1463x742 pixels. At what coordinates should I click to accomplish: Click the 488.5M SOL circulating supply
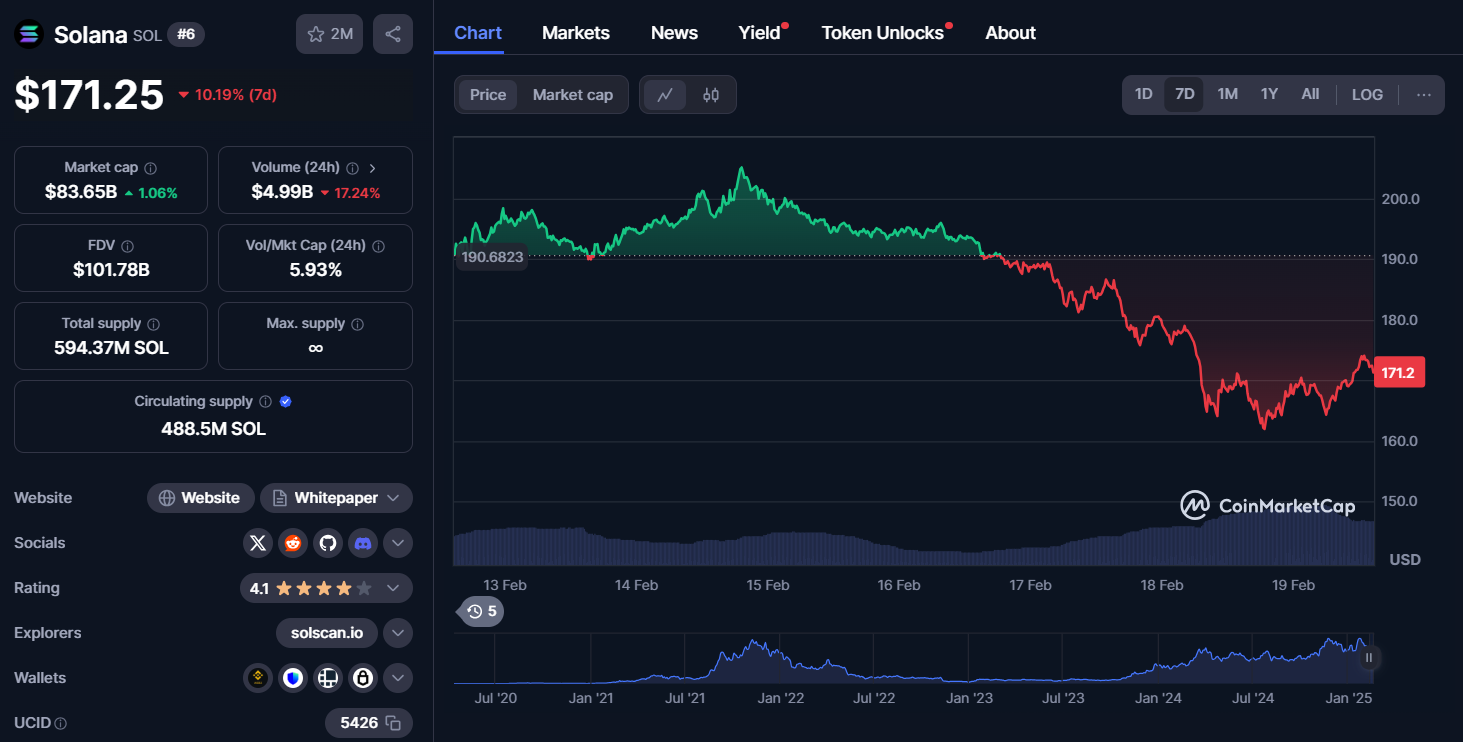coord(213,429)
